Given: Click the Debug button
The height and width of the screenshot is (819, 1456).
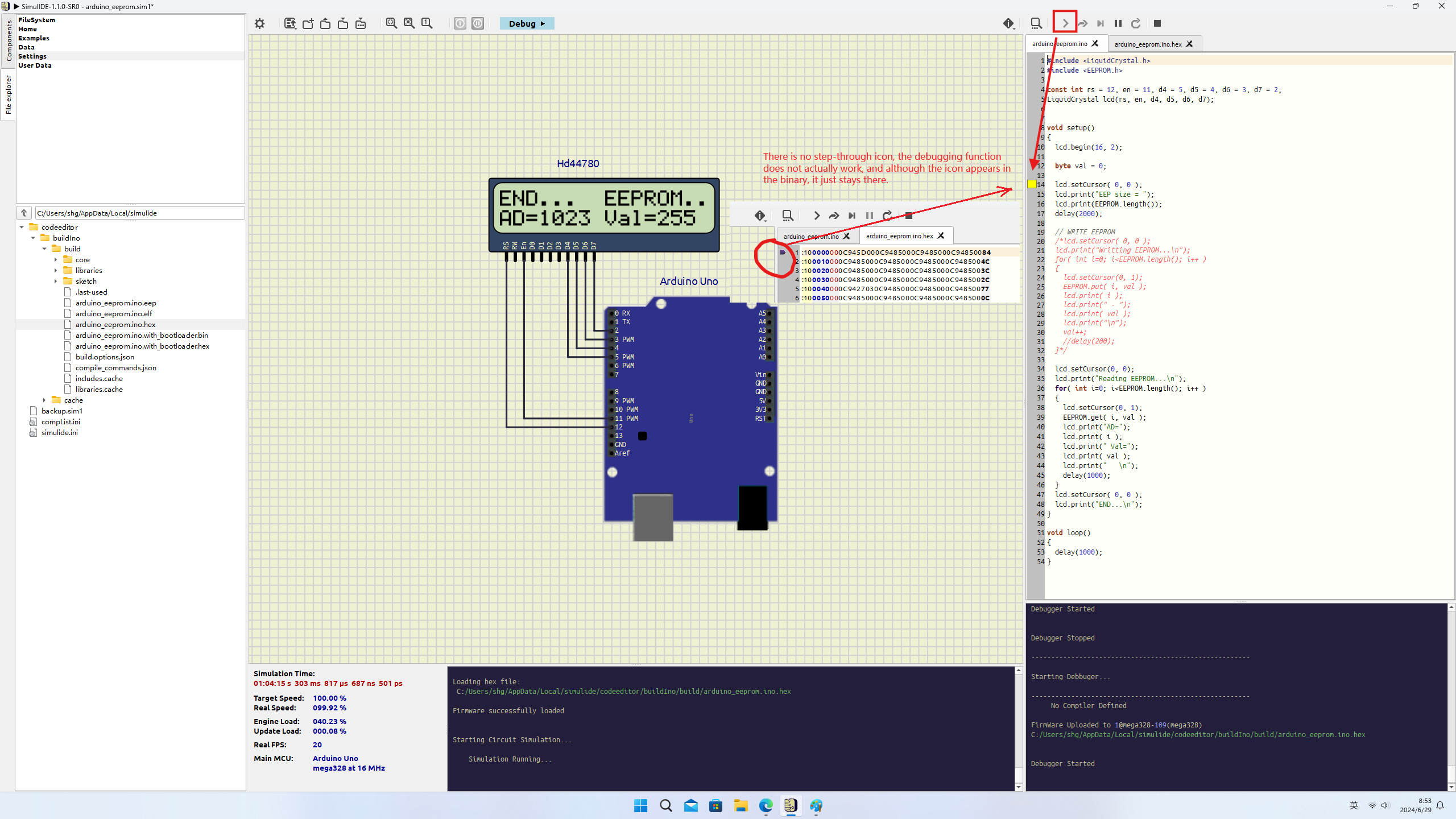Looking at the screenshot, I should pyautogui.click(x=526, y=23).
